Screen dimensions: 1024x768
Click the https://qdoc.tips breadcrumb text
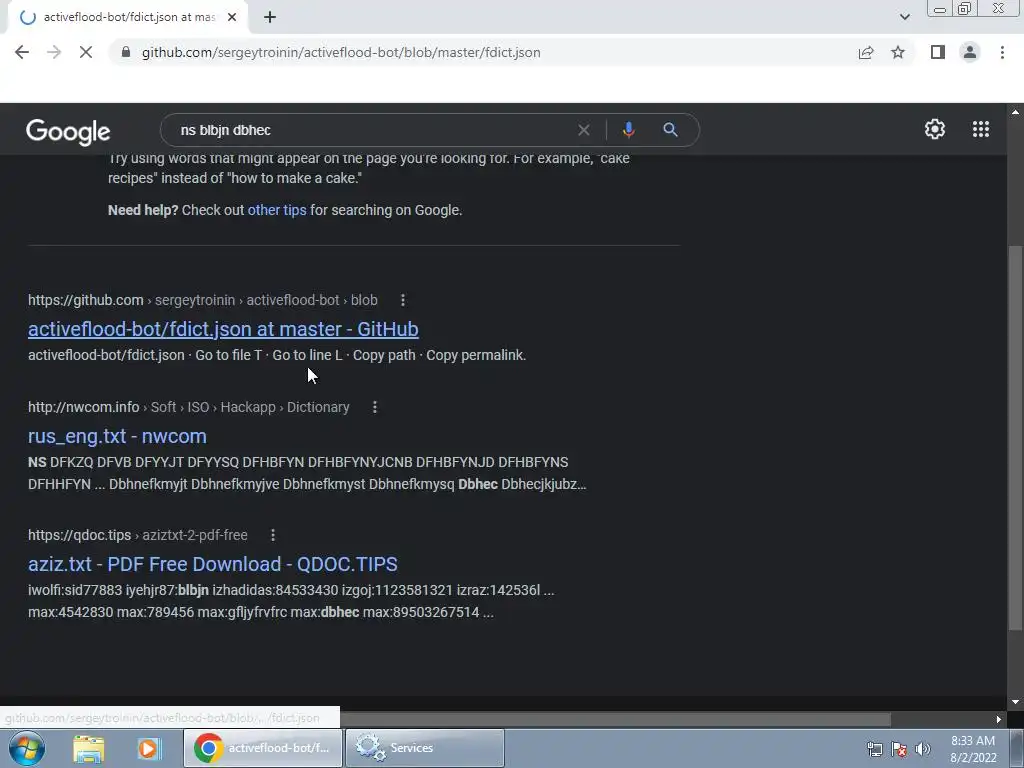tap(80, 535)
